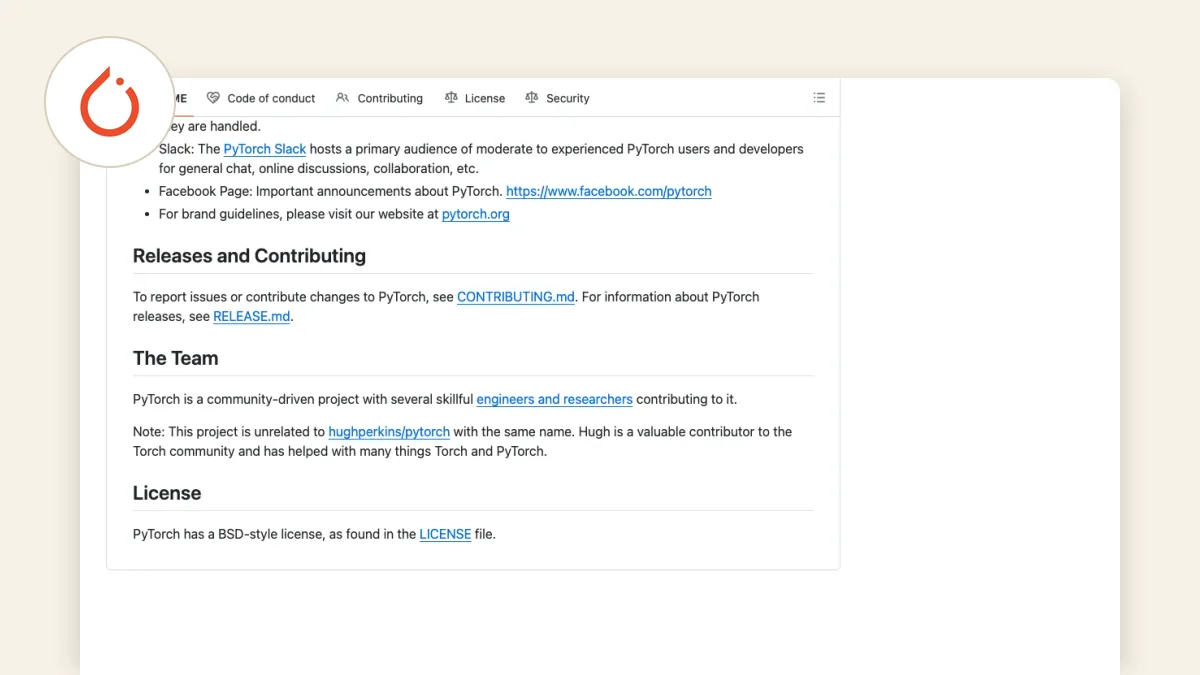
Task: Open the LICENSE file link
Action: 445,534
